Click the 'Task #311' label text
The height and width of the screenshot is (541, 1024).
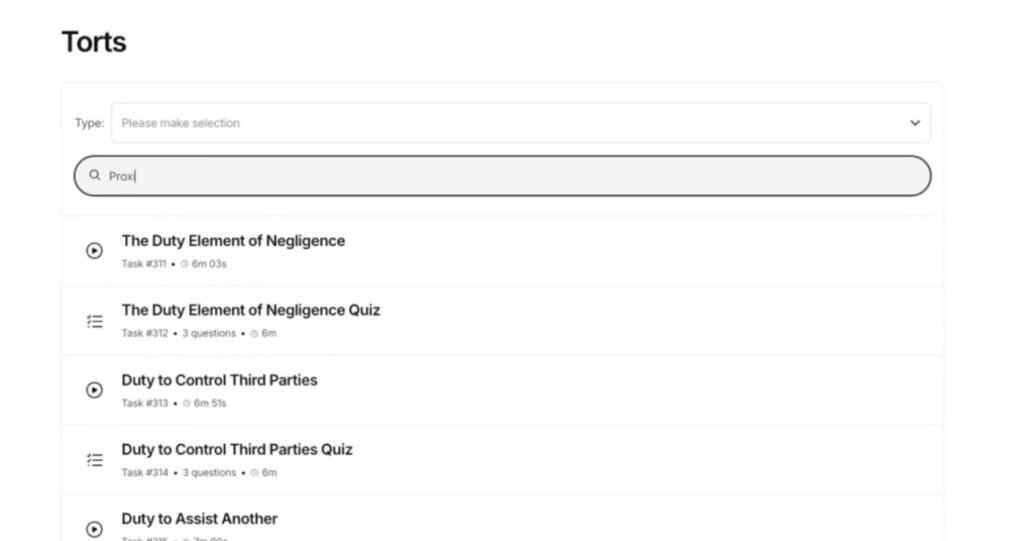click(144, 264)
